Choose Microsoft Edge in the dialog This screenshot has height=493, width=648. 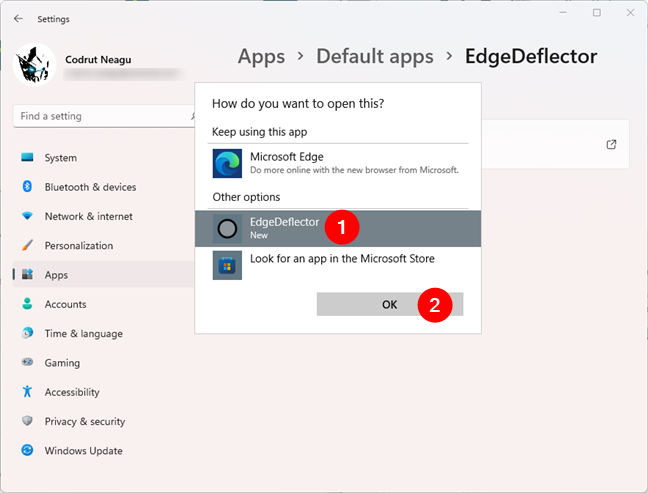point(338,164)
